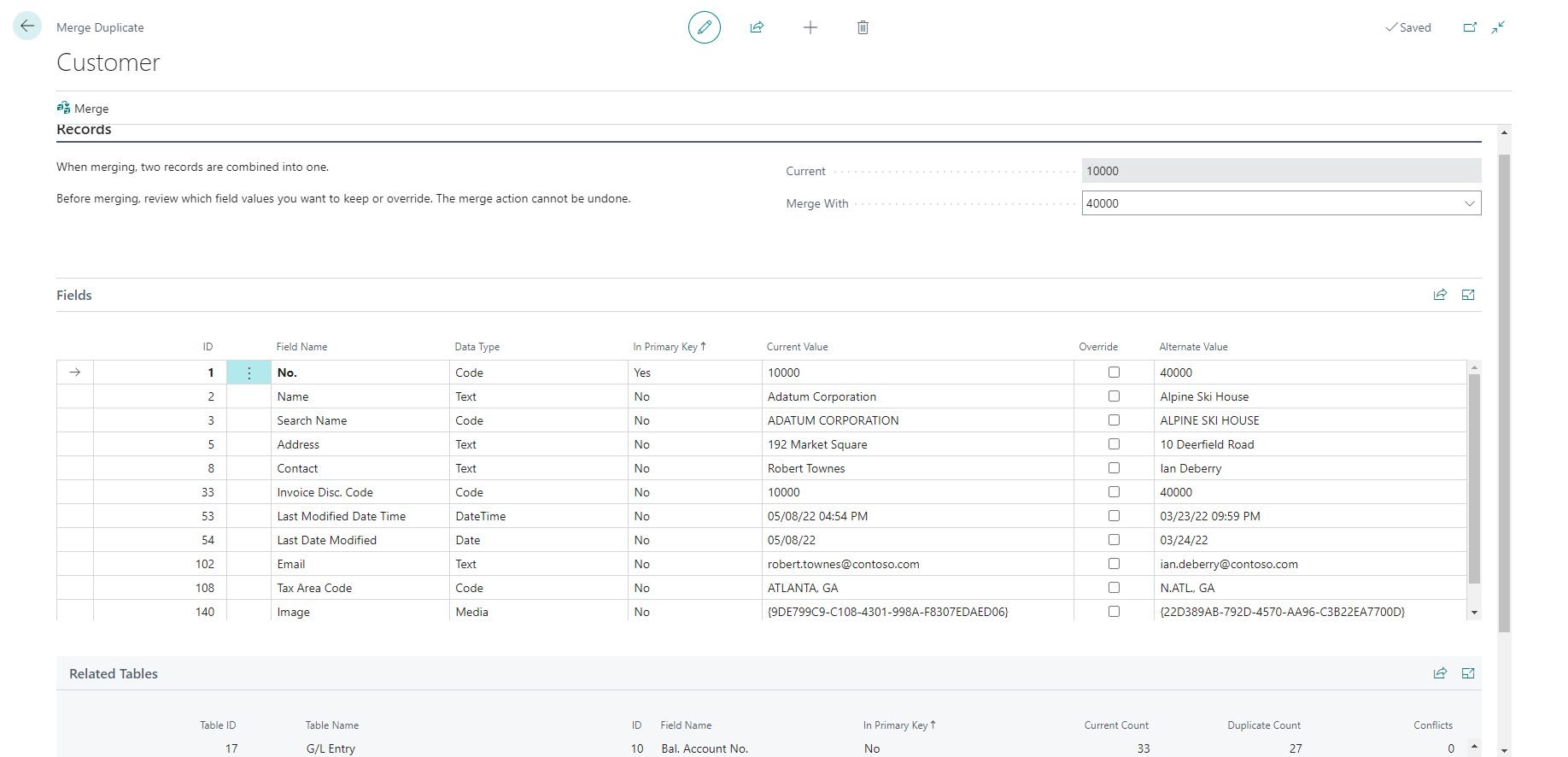Click the Alternate Value column header

tap(1193, 347)
